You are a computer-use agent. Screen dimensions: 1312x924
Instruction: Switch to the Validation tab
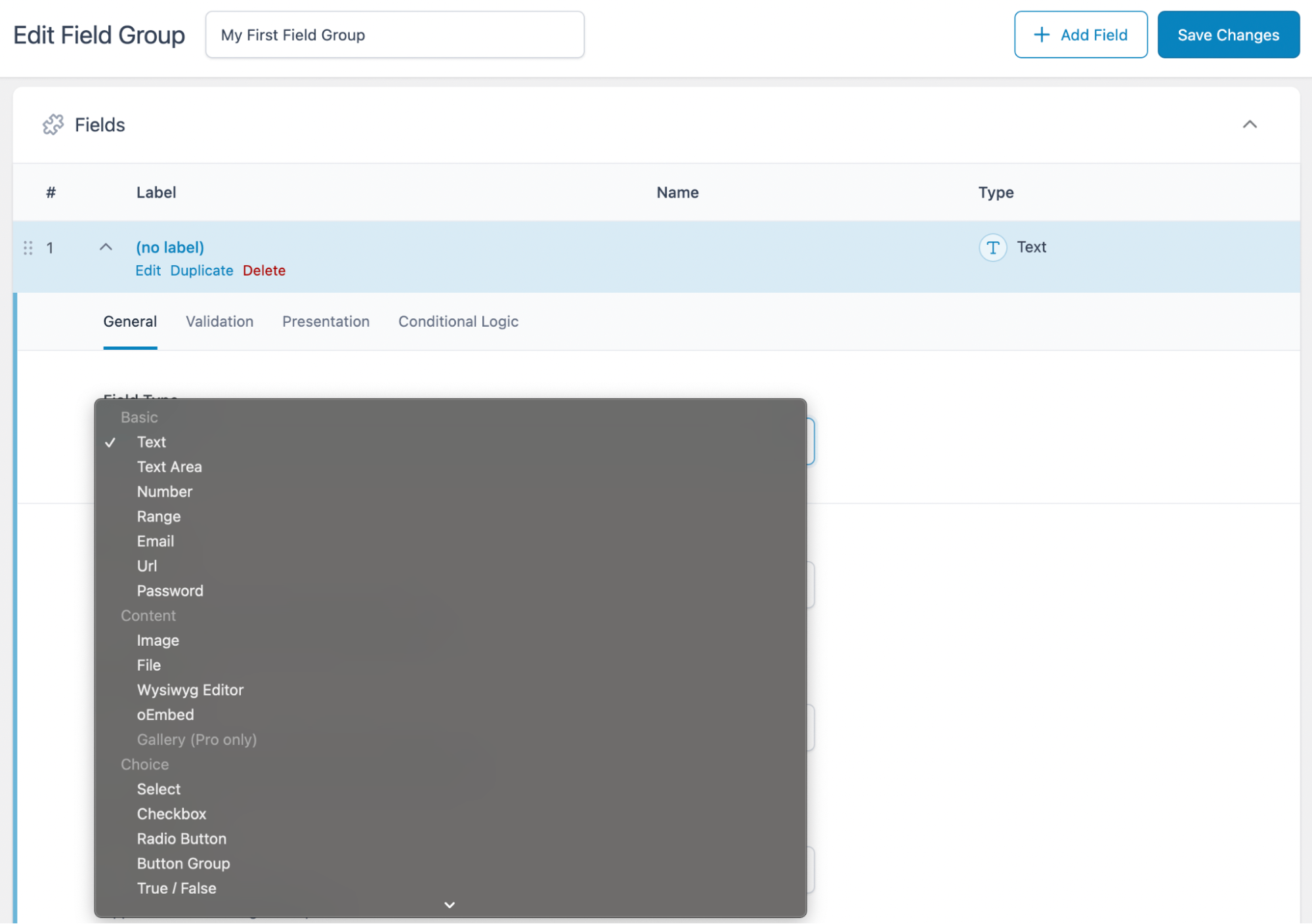point(219,321)
